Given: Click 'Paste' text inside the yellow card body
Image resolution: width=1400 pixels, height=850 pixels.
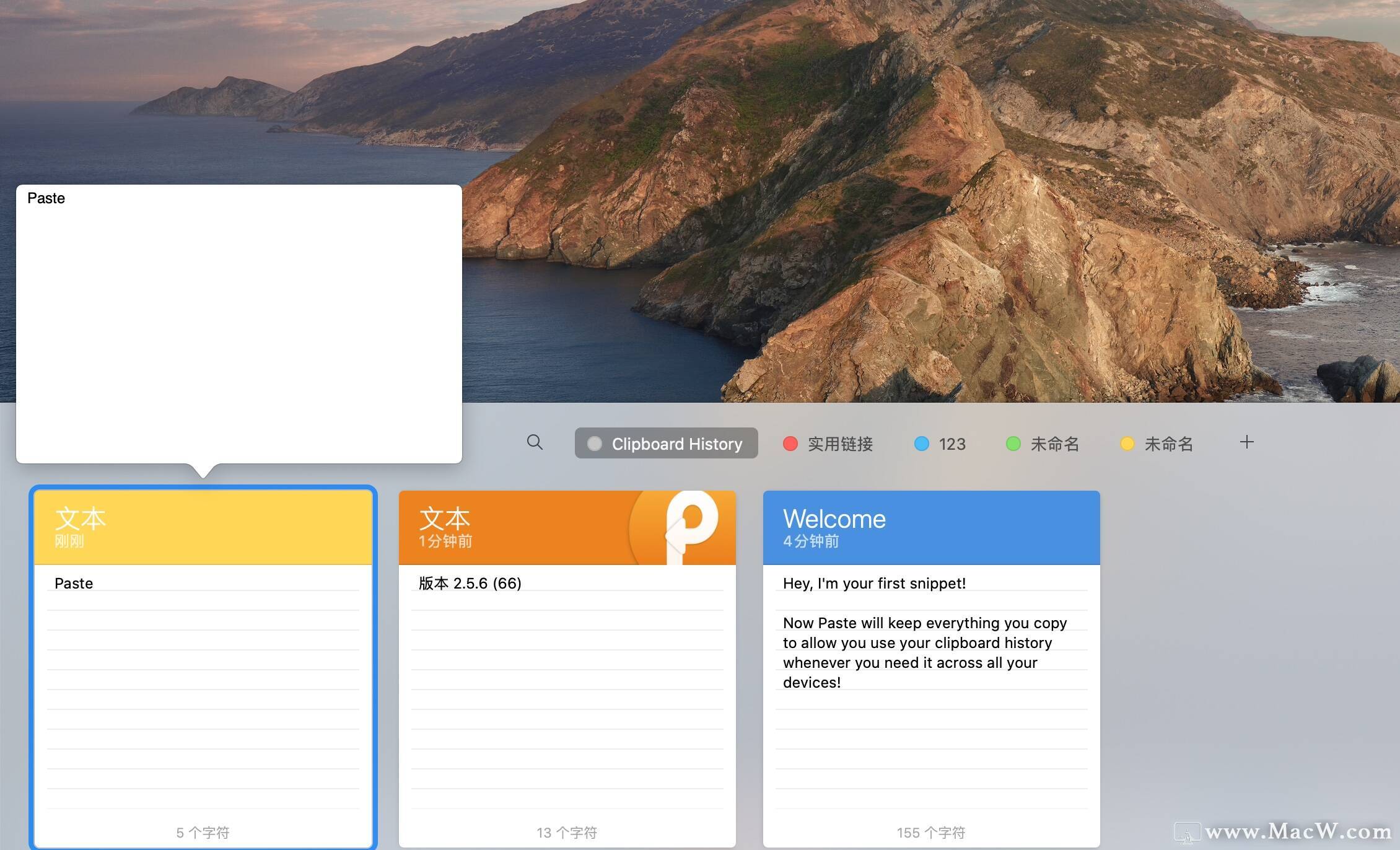Looking at the screenshot, I should coord(74,584).
